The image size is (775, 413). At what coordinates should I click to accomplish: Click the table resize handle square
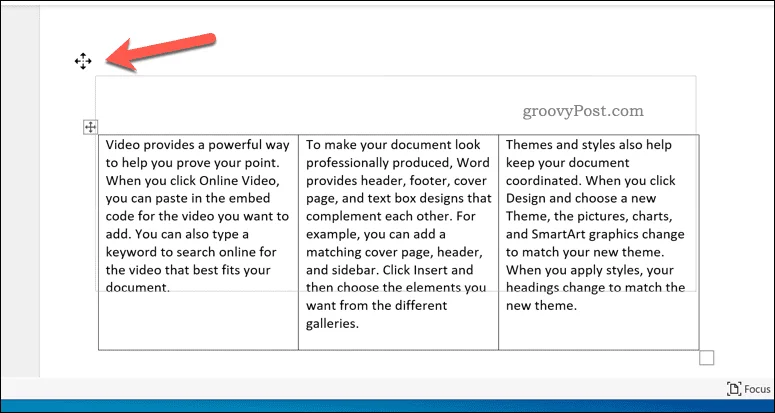pos(707,358)
